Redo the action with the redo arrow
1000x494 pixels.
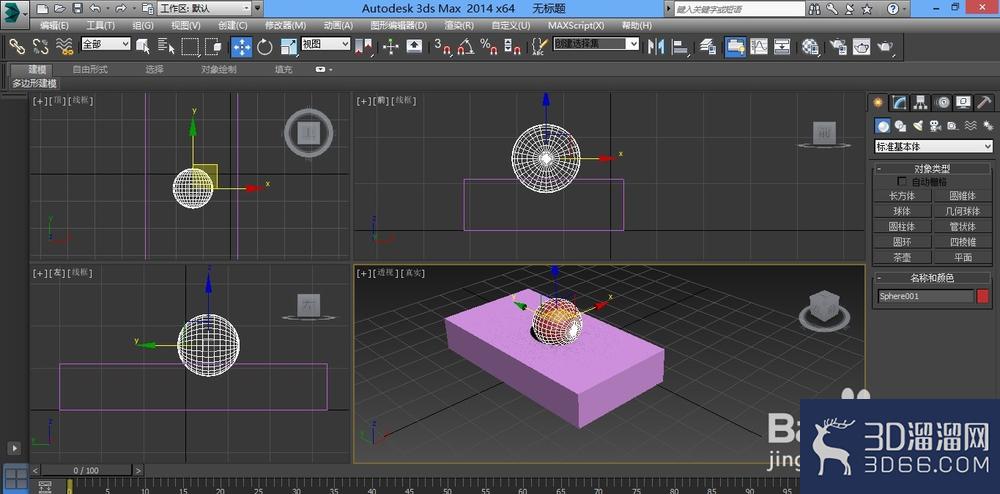[x=120, y=9]
